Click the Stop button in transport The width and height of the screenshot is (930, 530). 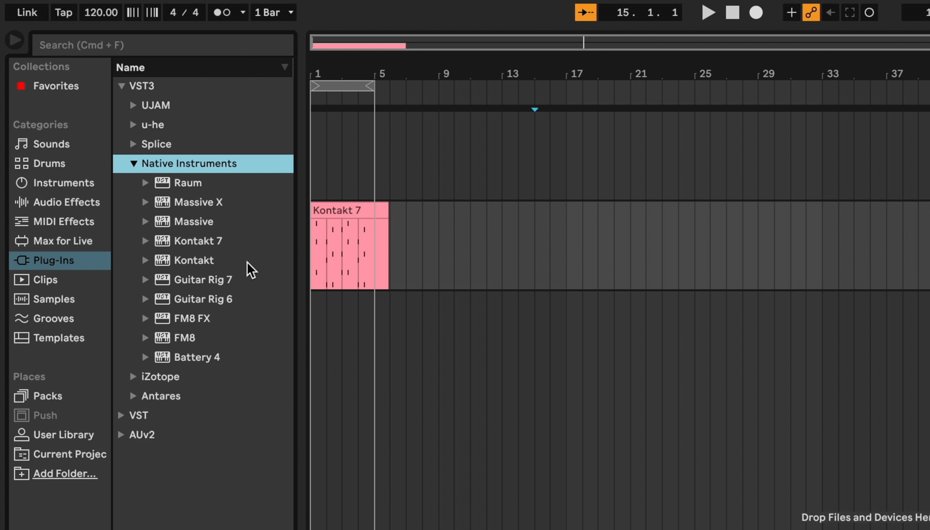click(x=732, y=12)
